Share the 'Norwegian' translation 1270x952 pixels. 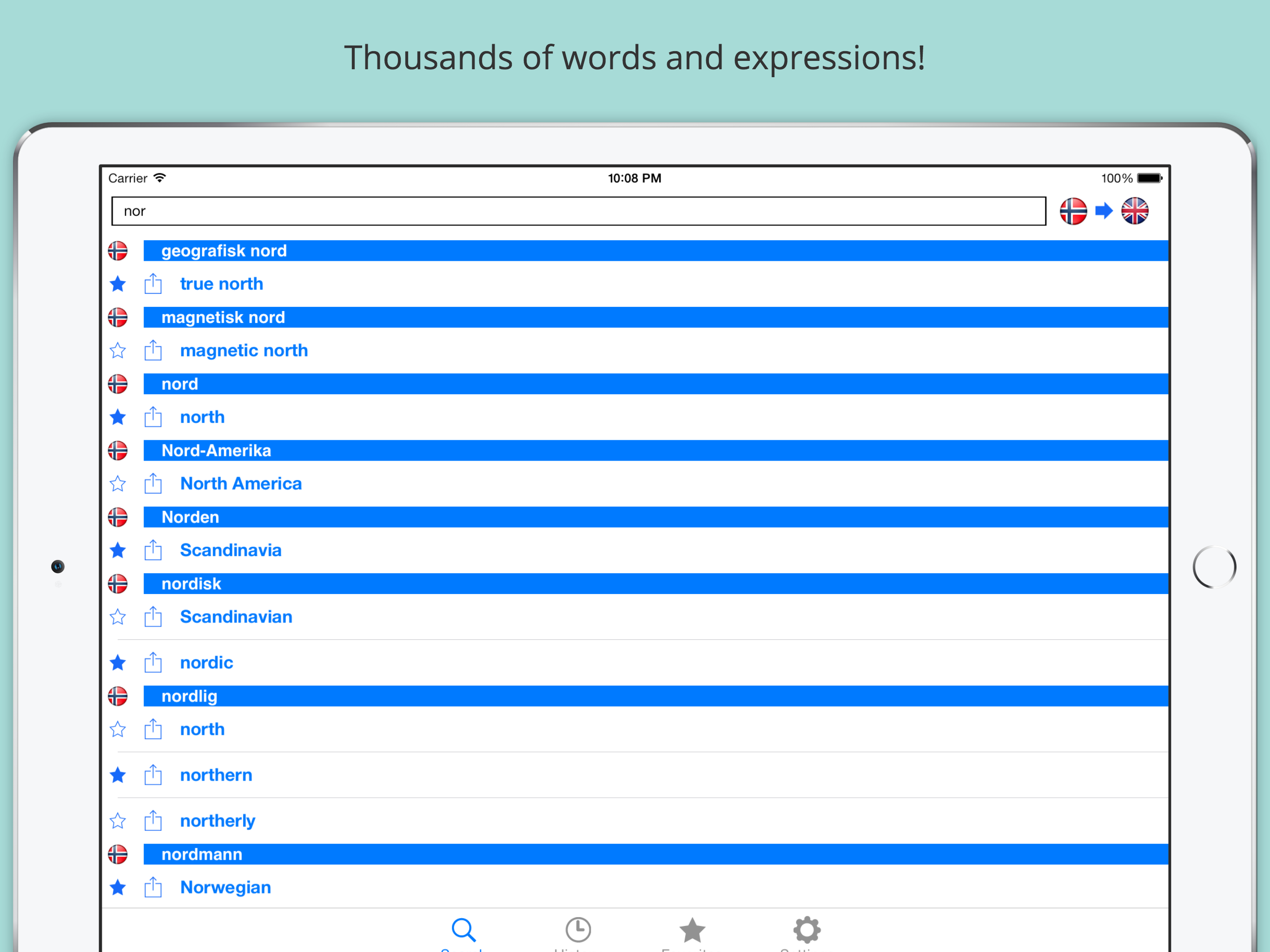(153, 887)
